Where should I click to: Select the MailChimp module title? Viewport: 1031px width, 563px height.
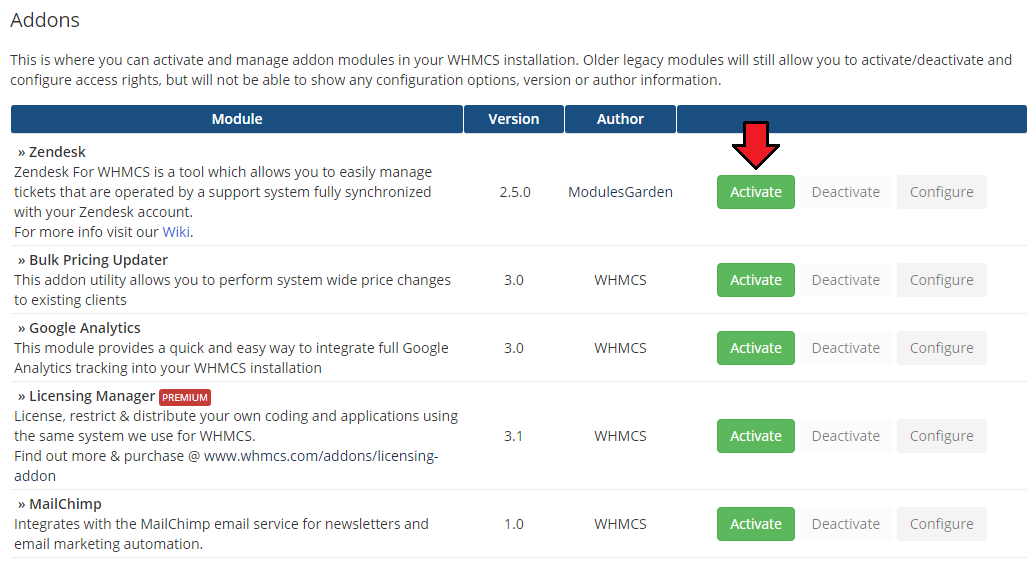(x=65, y=504)
